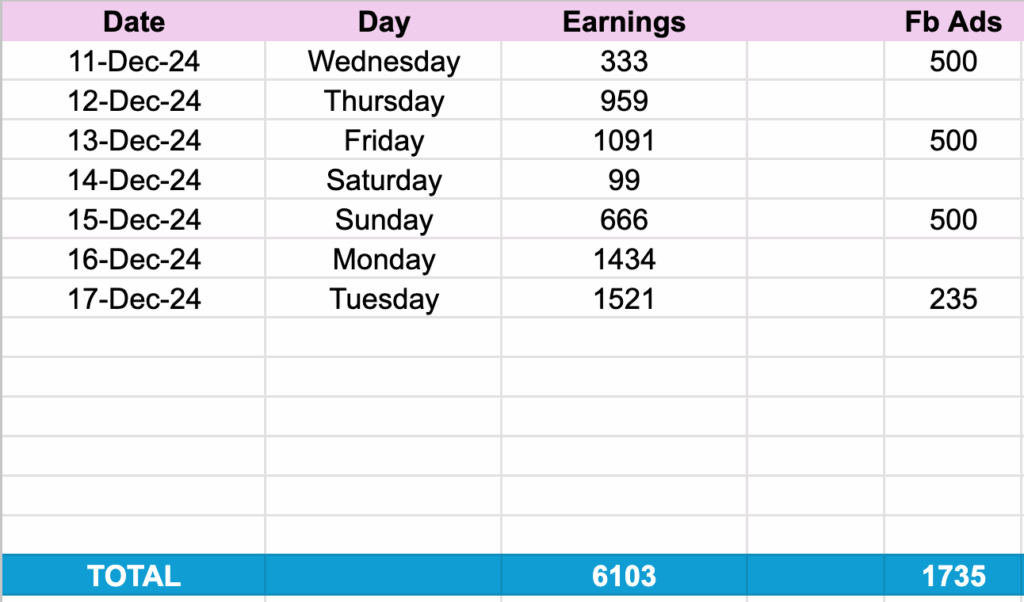Click the Date column header
This screenshot has width=1024, height=602.
point(134,22)
